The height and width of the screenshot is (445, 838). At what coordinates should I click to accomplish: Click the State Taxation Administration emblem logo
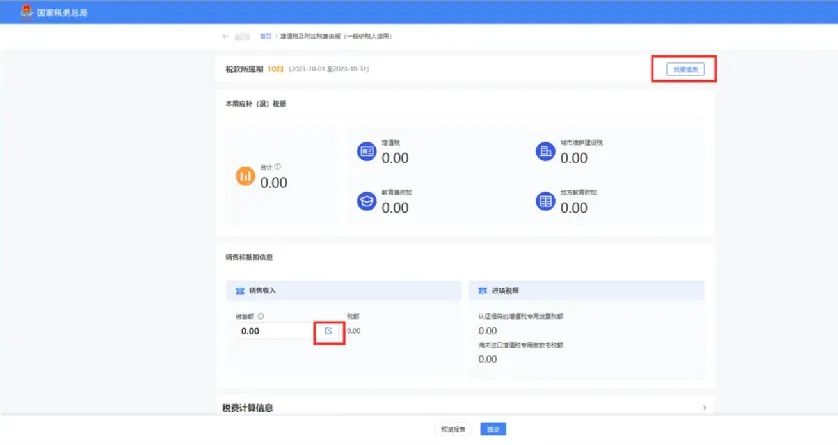coord(24,11)
